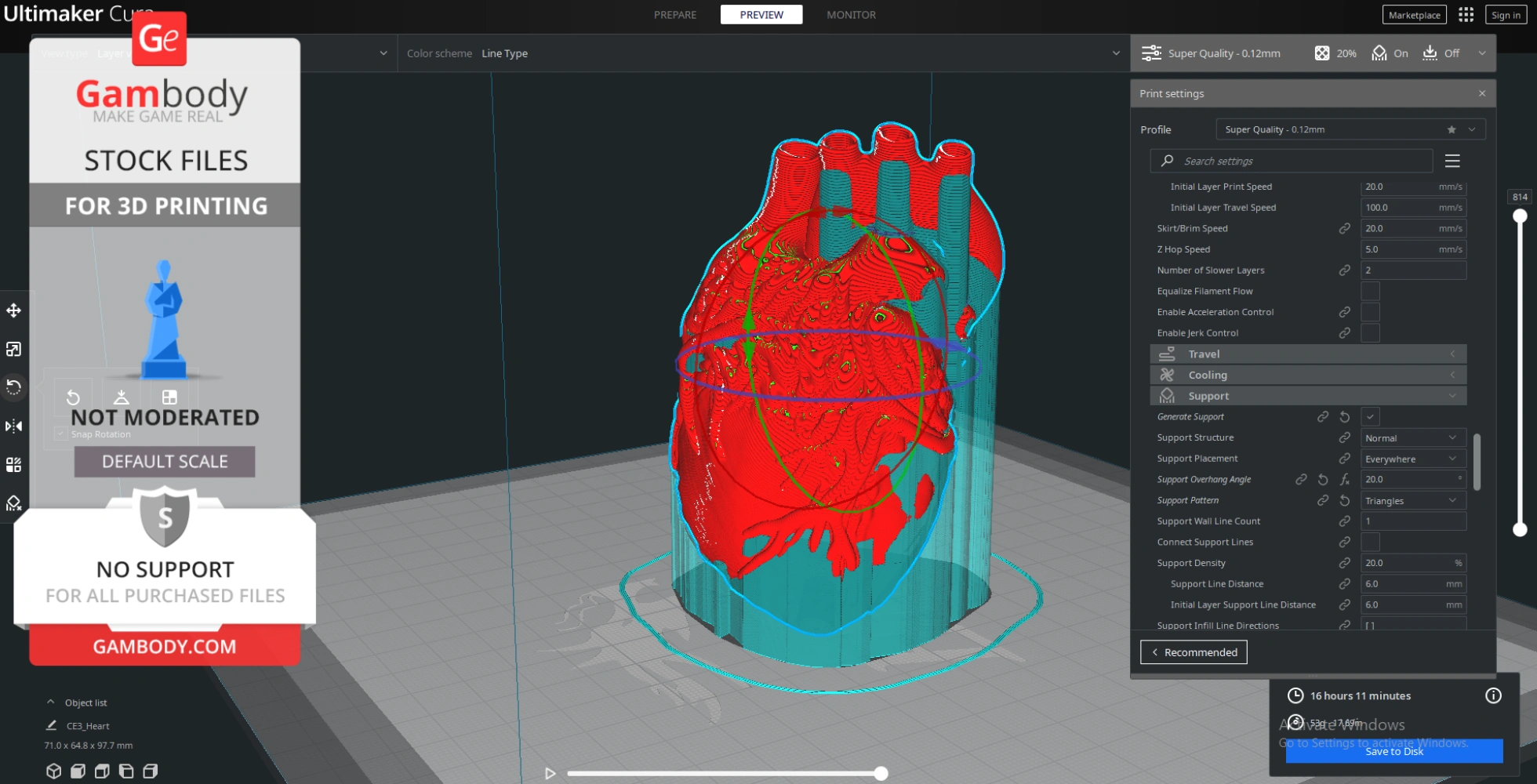Play the layer simulation
Image resolution: width=1537 pixels, height=784 pixels.
click(550, 773)
